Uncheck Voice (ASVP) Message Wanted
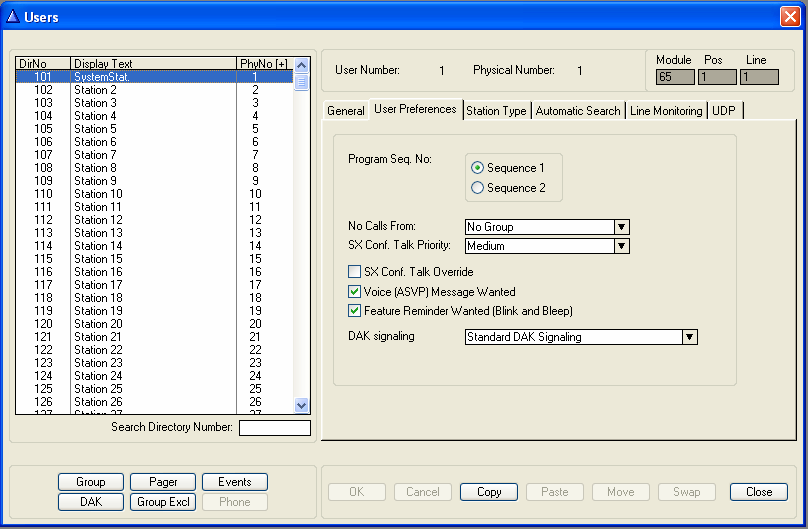The image size is (808, 529). [x=354, y=292]
